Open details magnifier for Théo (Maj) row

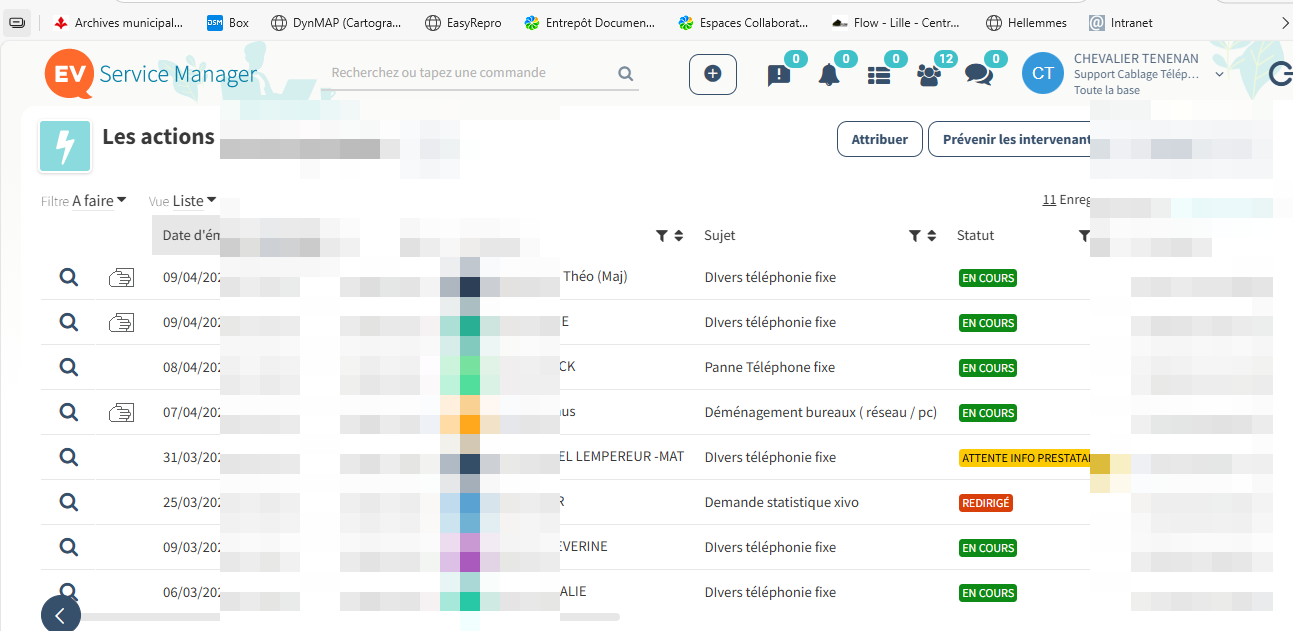69,277
